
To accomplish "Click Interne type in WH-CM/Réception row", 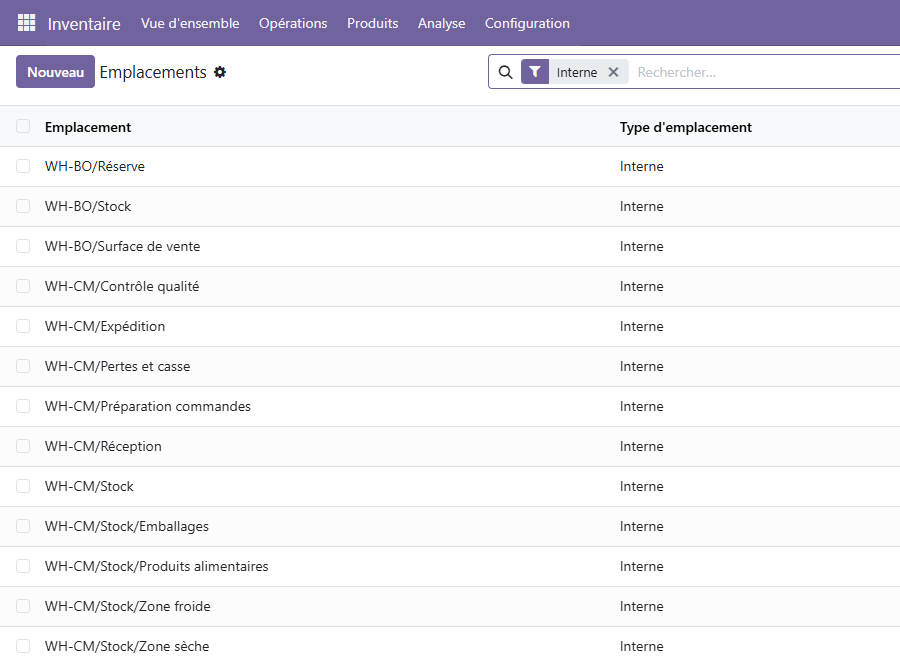I will click(x=641, y=446).
